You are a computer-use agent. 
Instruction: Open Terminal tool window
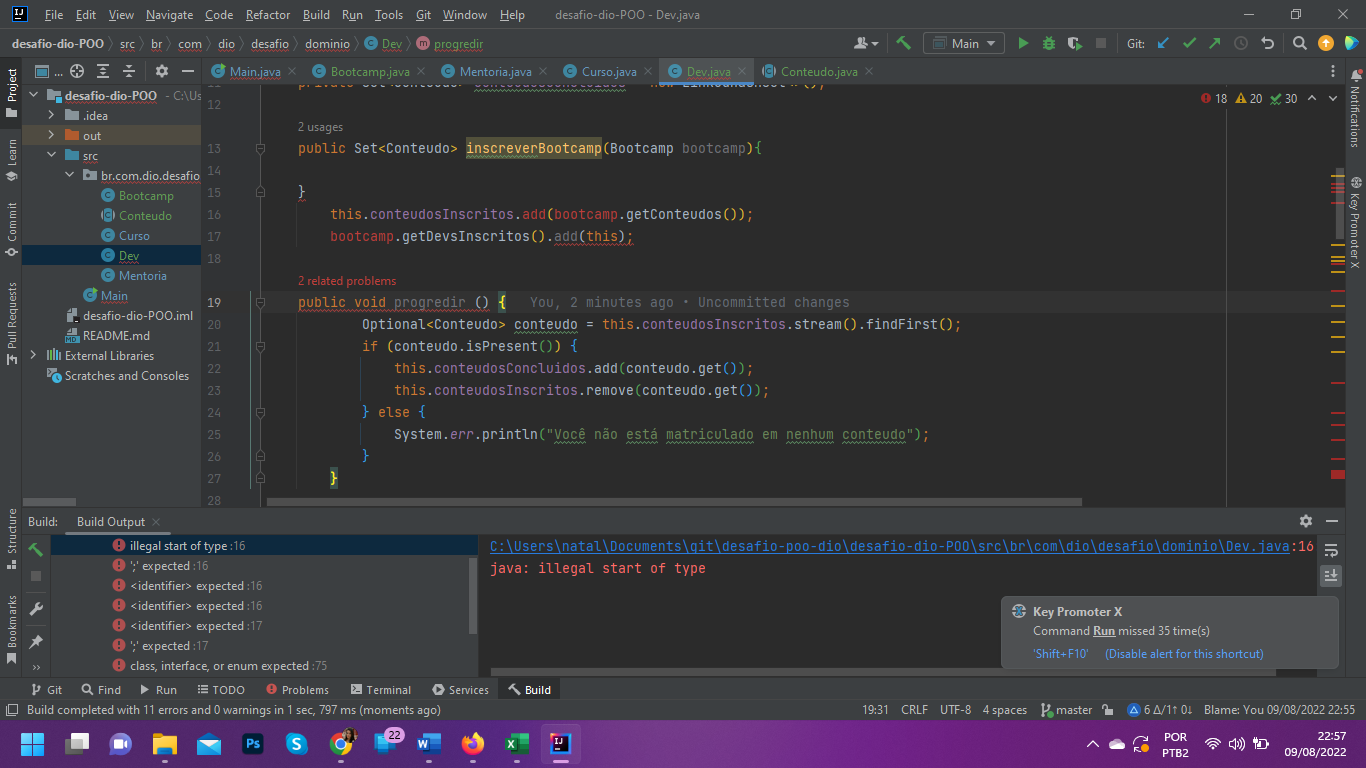[380, 690]
